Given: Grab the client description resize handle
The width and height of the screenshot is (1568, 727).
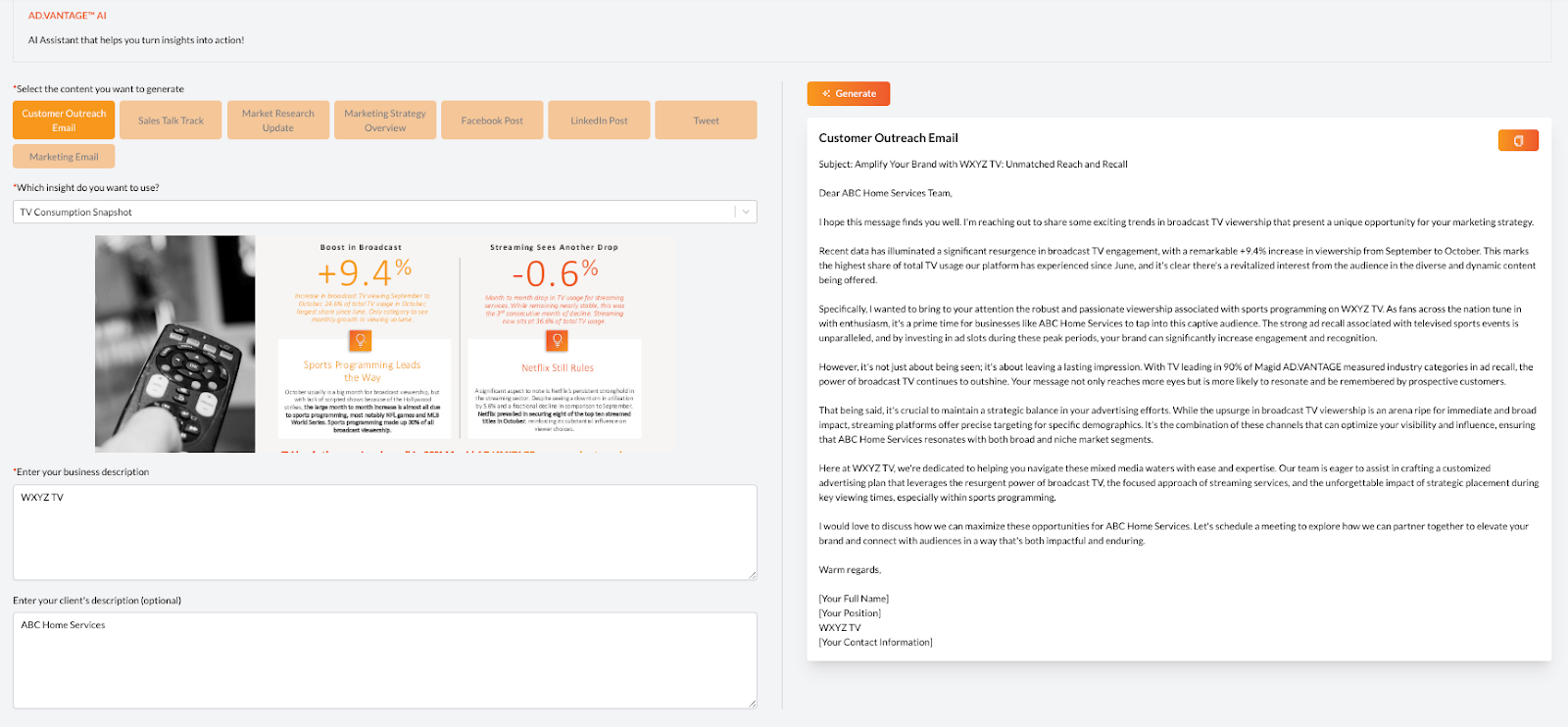Looking at the screenshot, I should [752, 703].
